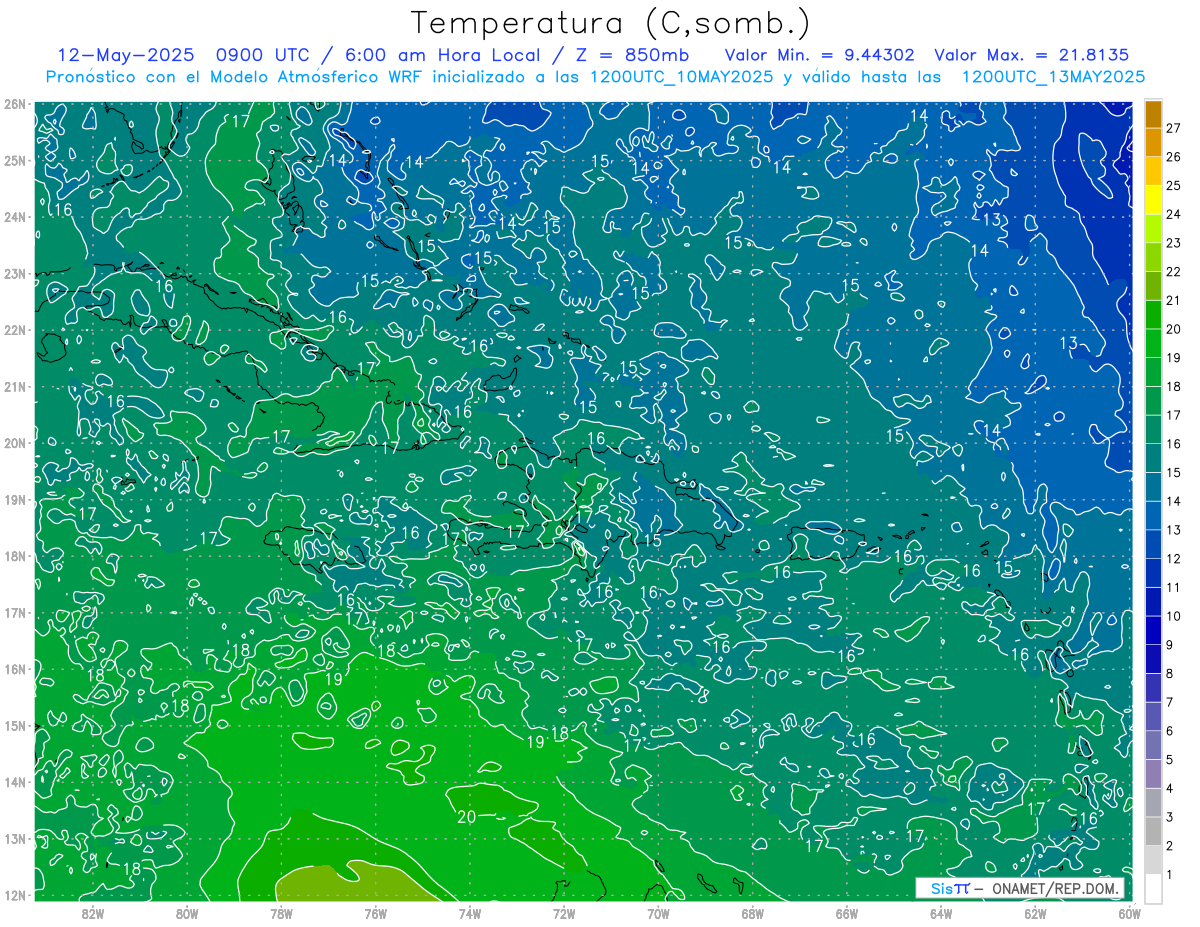Click the "22N" latitude axis label
Screen dimensions: 1200x927
pos(14,330)
